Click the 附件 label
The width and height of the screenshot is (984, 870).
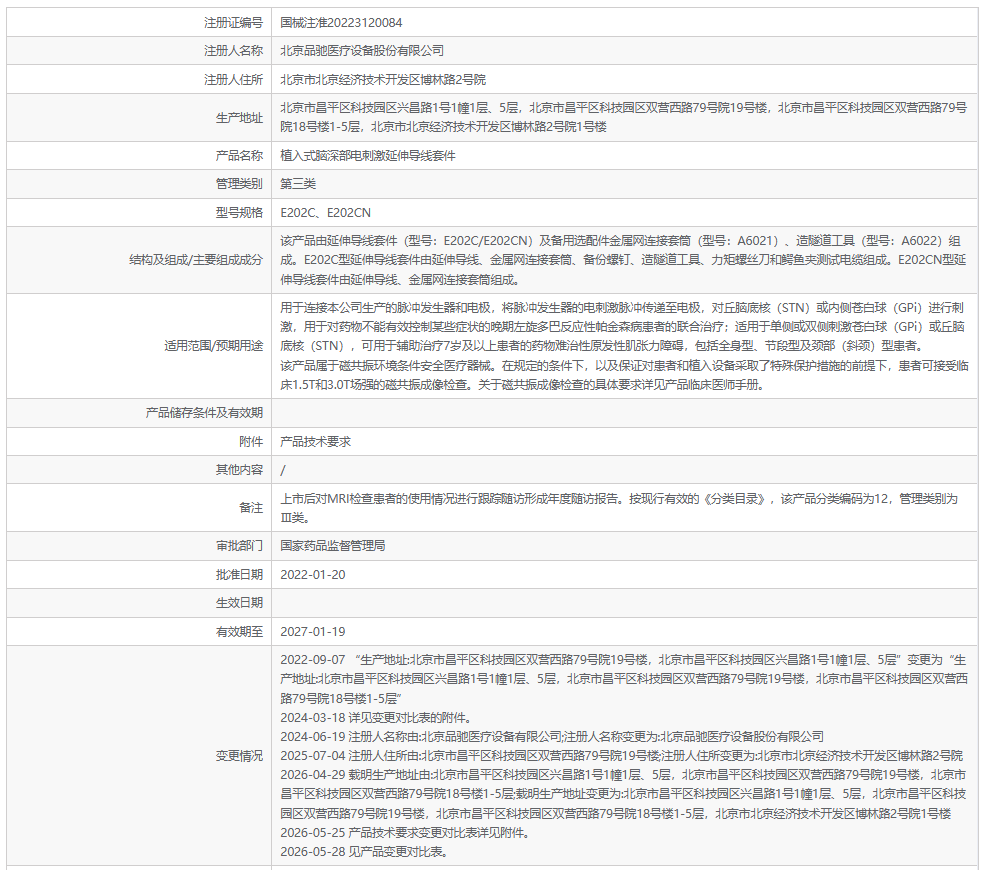[251, 441]
